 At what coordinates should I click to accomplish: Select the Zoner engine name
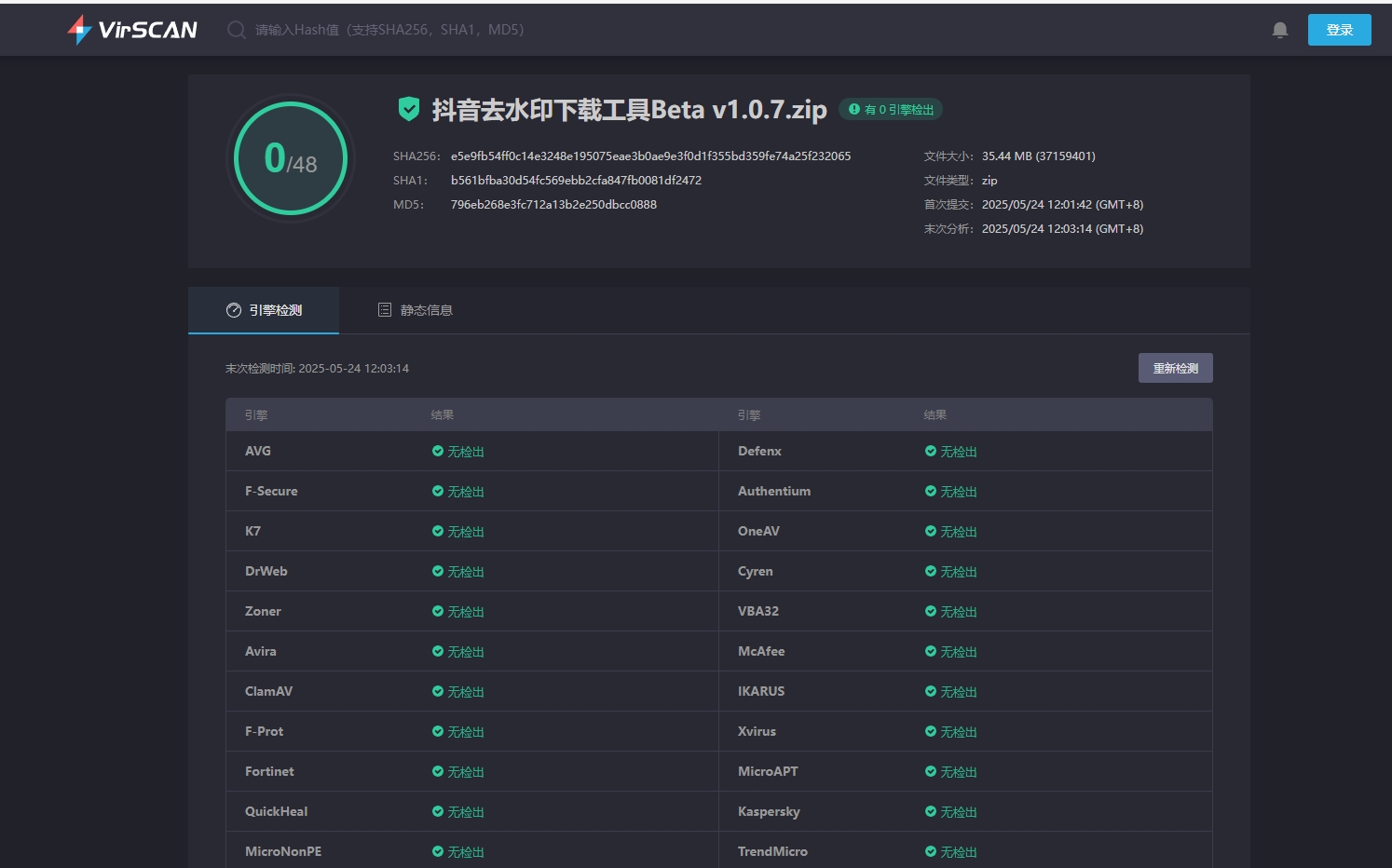(263, 611)
